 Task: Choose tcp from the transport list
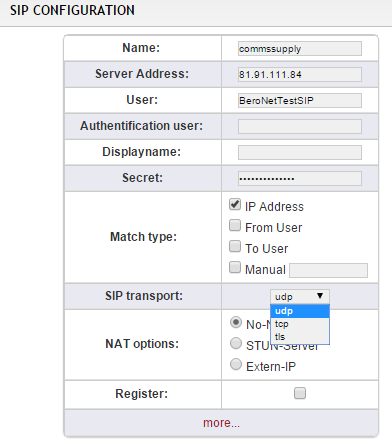coord(300,324)
